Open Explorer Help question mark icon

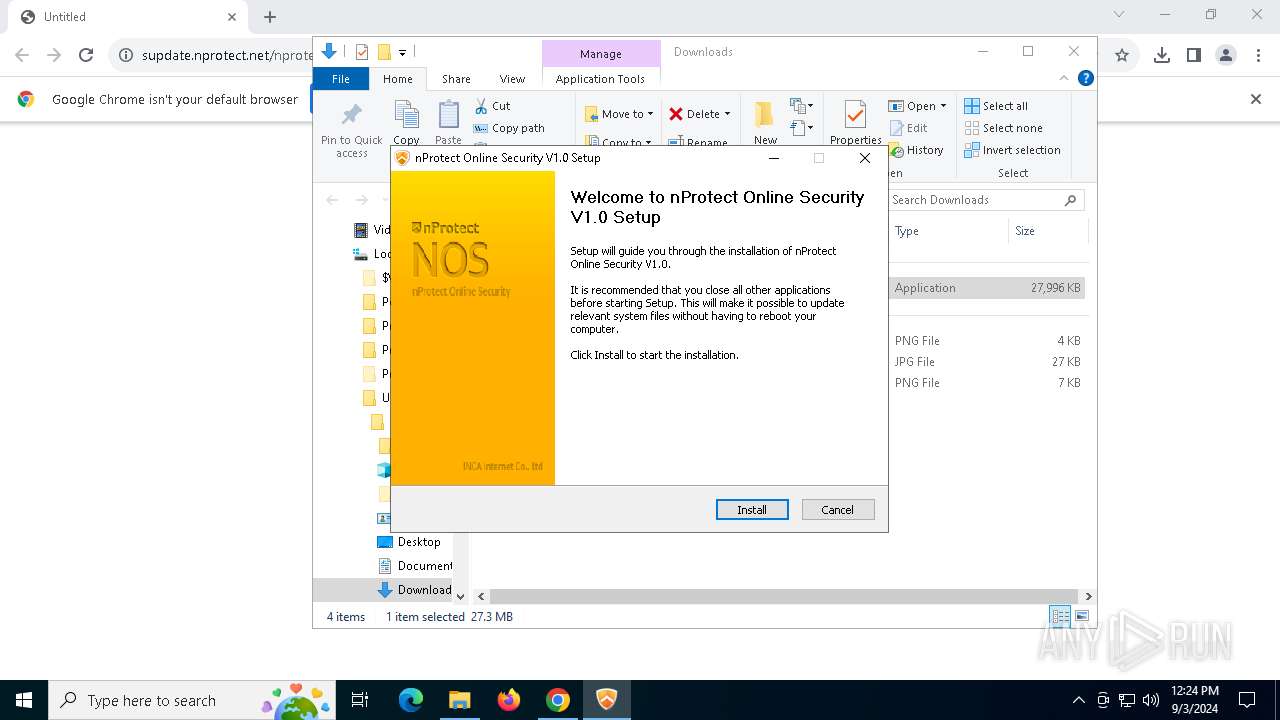coord(1086,78)
